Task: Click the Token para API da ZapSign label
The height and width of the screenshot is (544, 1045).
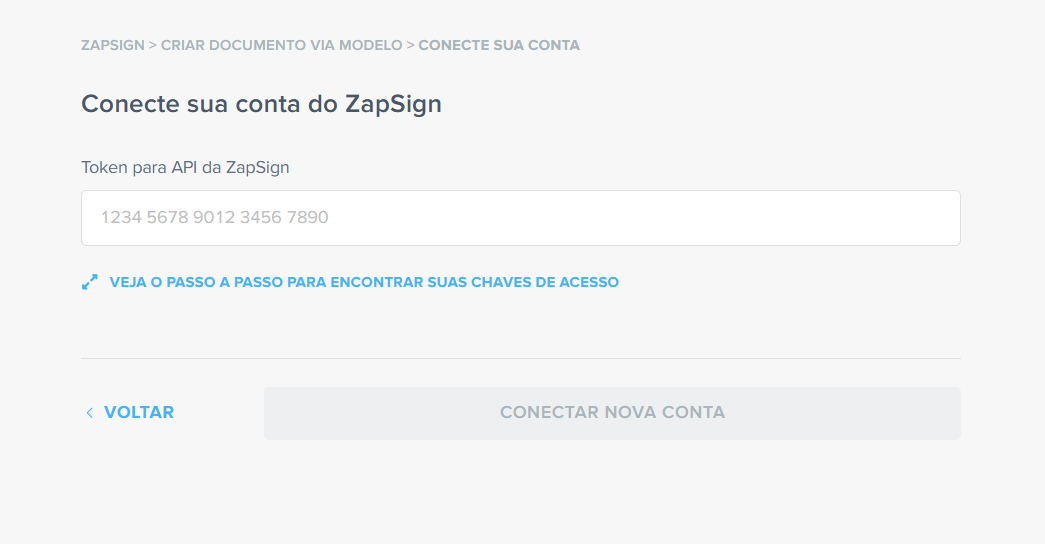Action: point(185,167)
